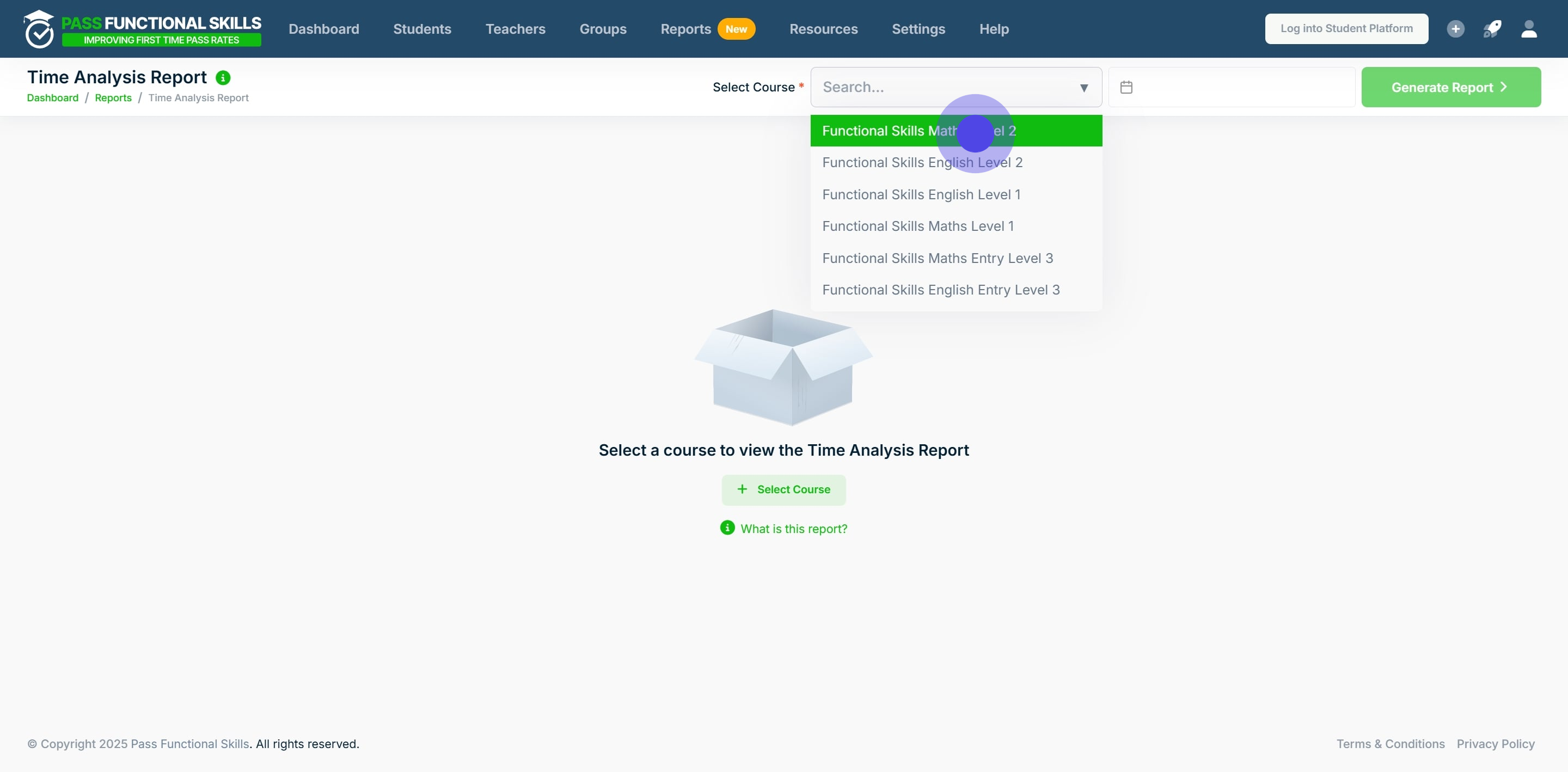Select Functional Skills Maths Entry Level 3

(937, 258)
